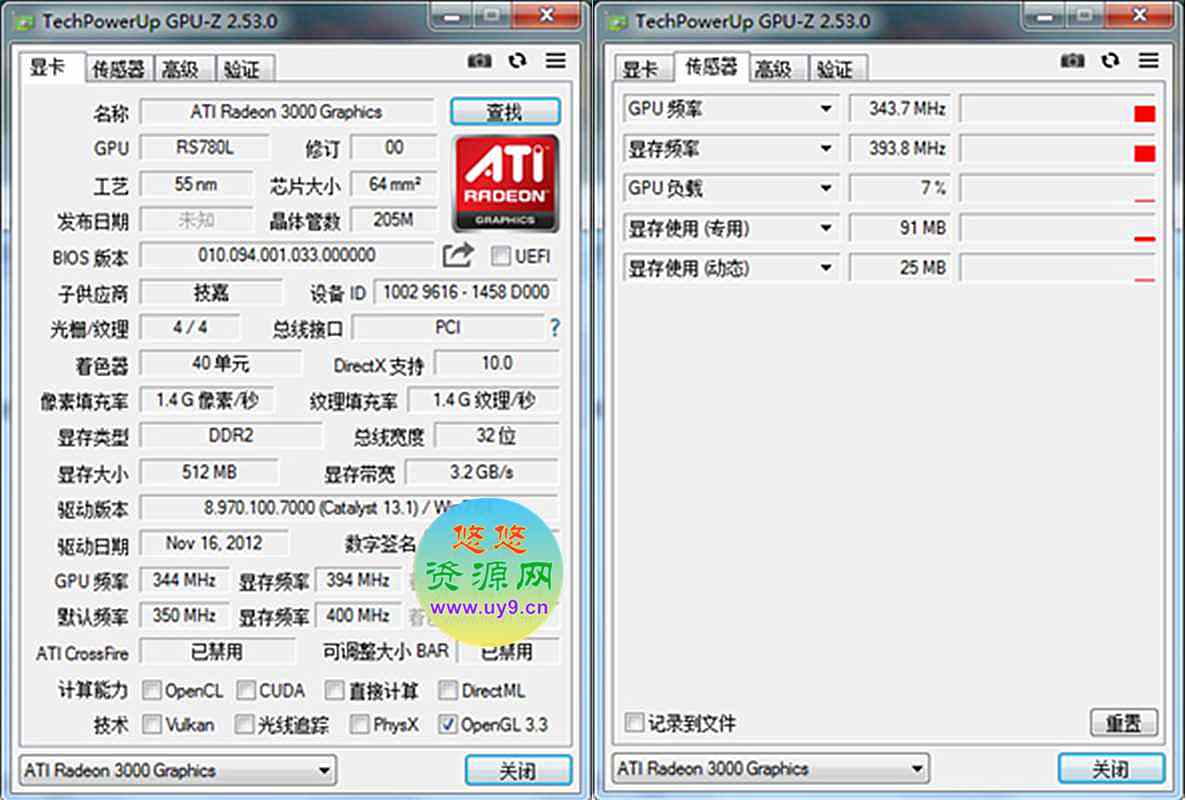Toggle the Vulkan checkbox

point(152,724)
